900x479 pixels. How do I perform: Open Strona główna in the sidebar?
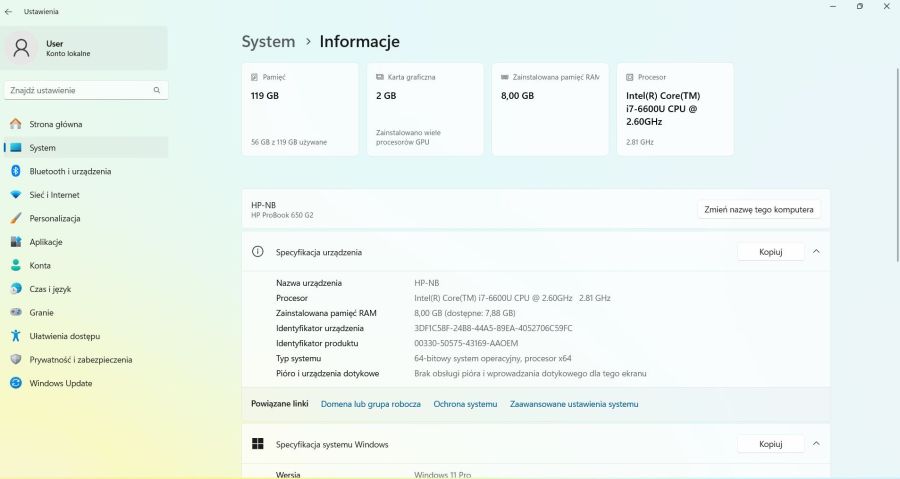86,124
